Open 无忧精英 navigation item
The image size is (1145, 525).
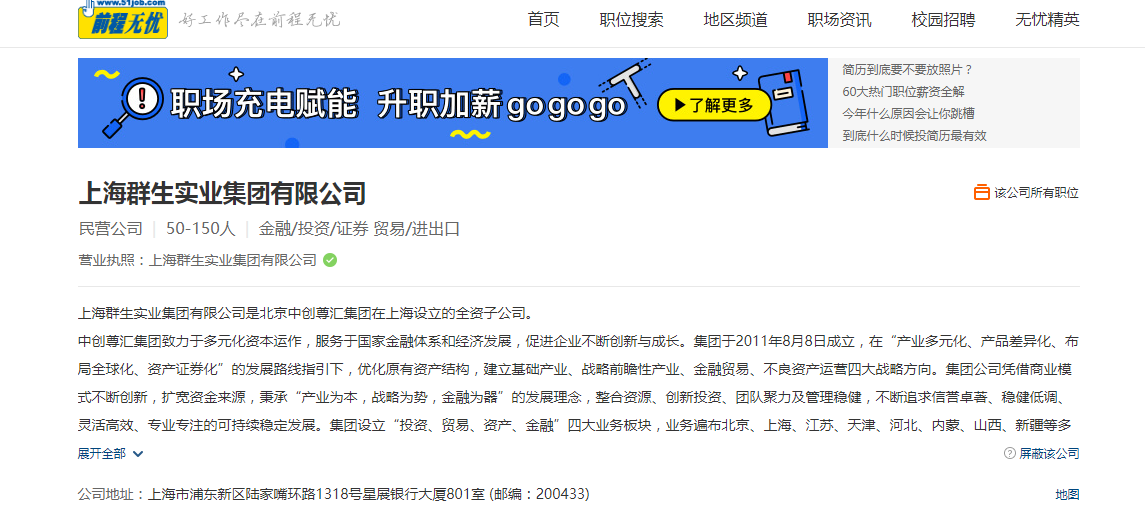click(1047, 20)
